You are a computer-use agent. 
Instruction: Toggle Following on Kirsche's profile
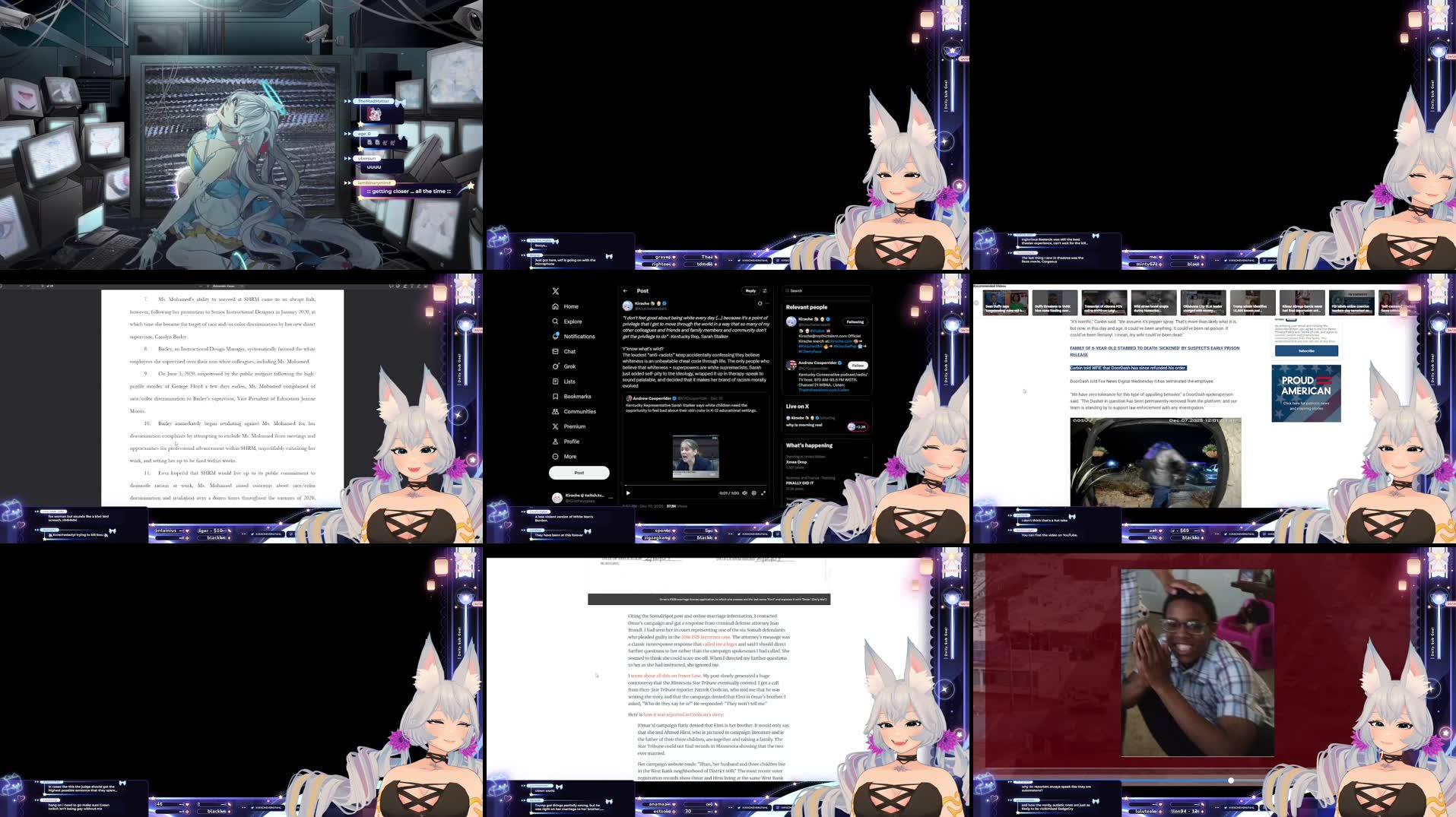855,322
